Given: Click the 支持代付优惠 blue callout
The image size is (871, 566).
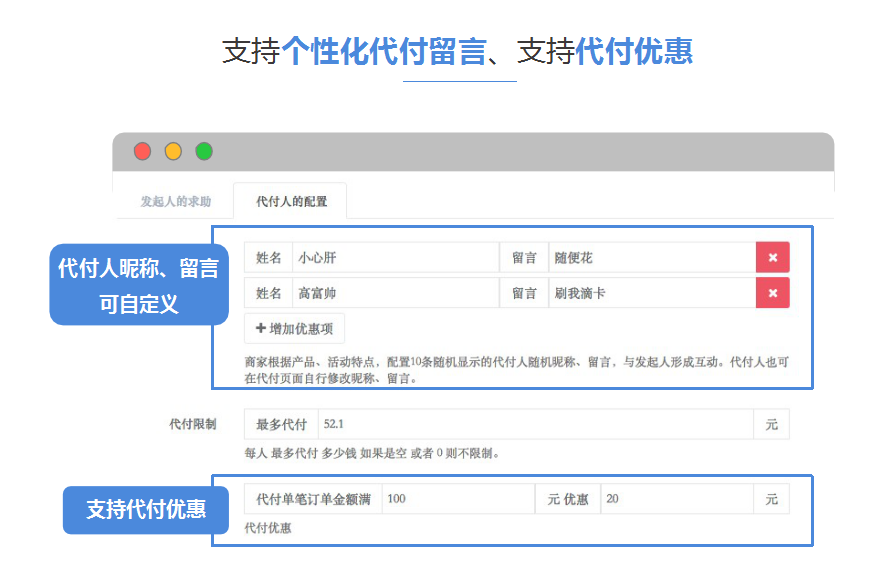Looking at the screenshot, I should tap(145, 509).
